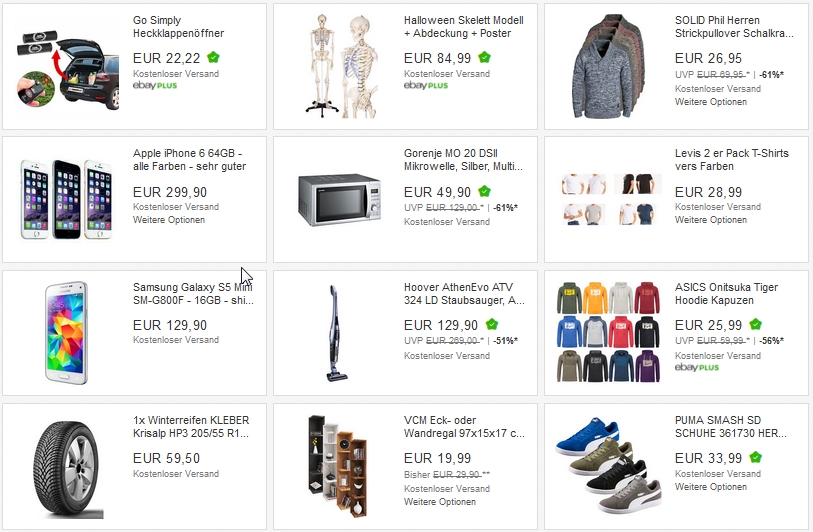The height and width of the screenshot is (532, 813).
Task: Click the eBay Plus logo under Go Simply listing
Action: pyautogui.click(x=155, y=86)
